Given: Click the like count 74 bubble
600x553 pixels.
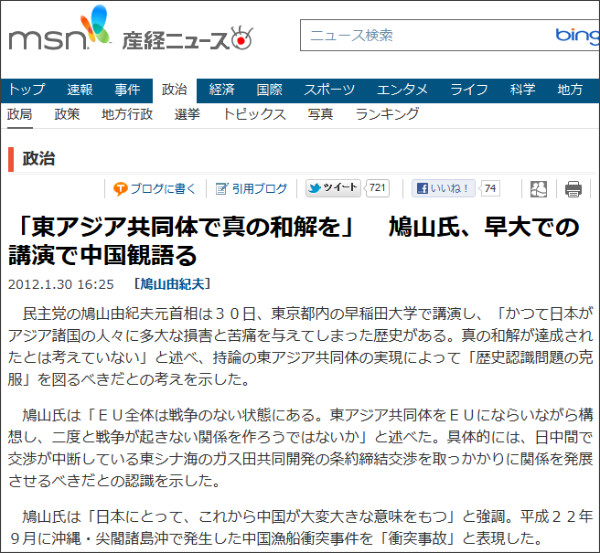Looking at the screenshot, I should pos(490,188).
